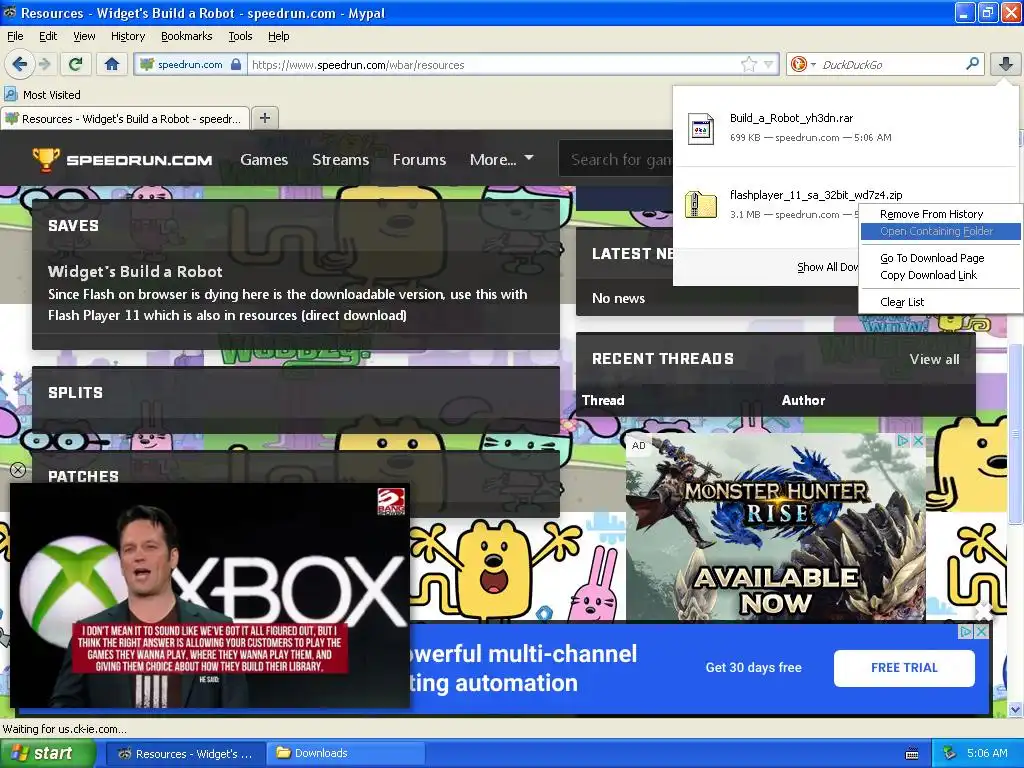The height and width of the screenshot is (768, 1024).
Task: Open the Games link in site navigation
Action: [x=264, y=159]
